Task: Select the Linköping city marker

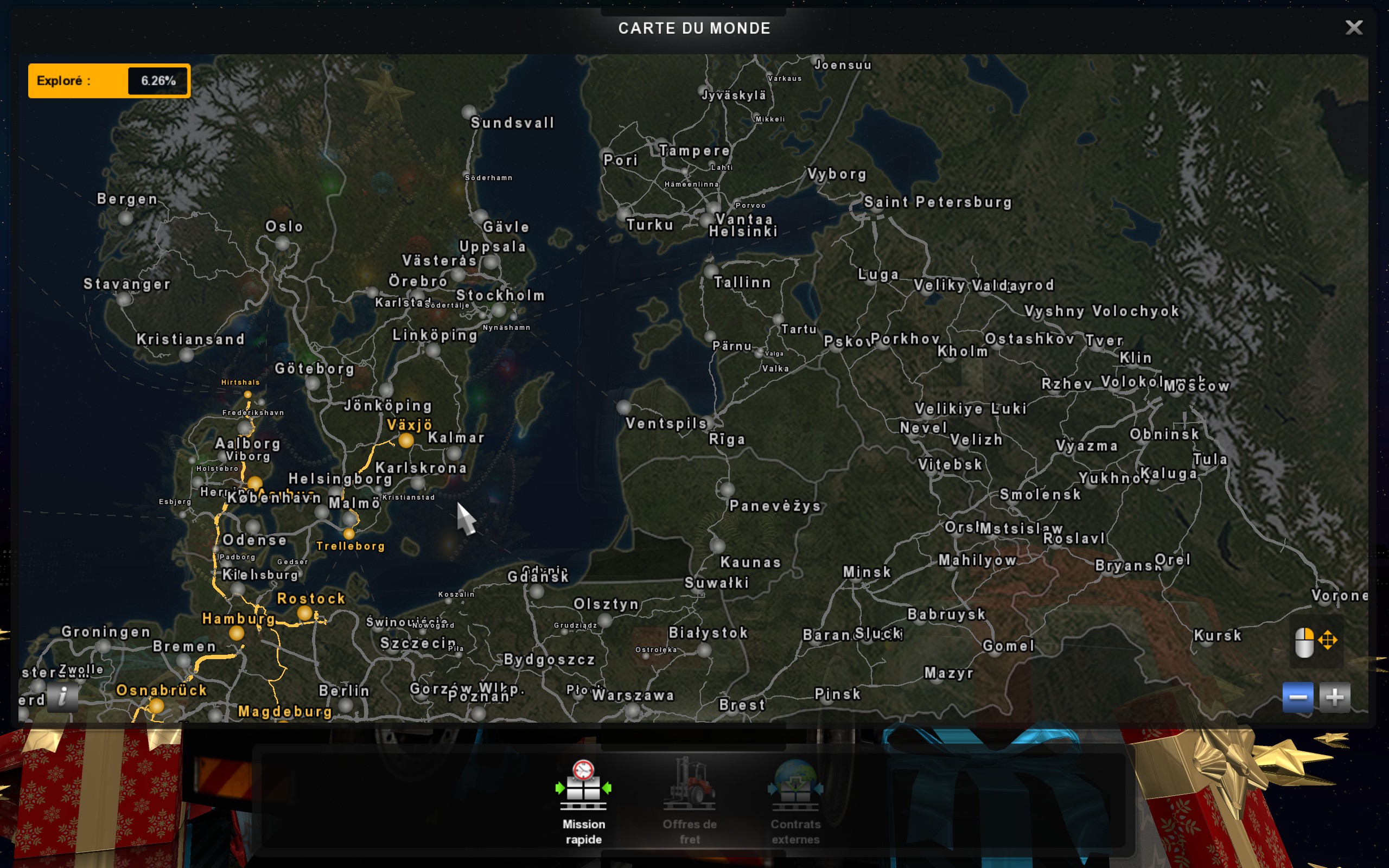Action: 434,349
